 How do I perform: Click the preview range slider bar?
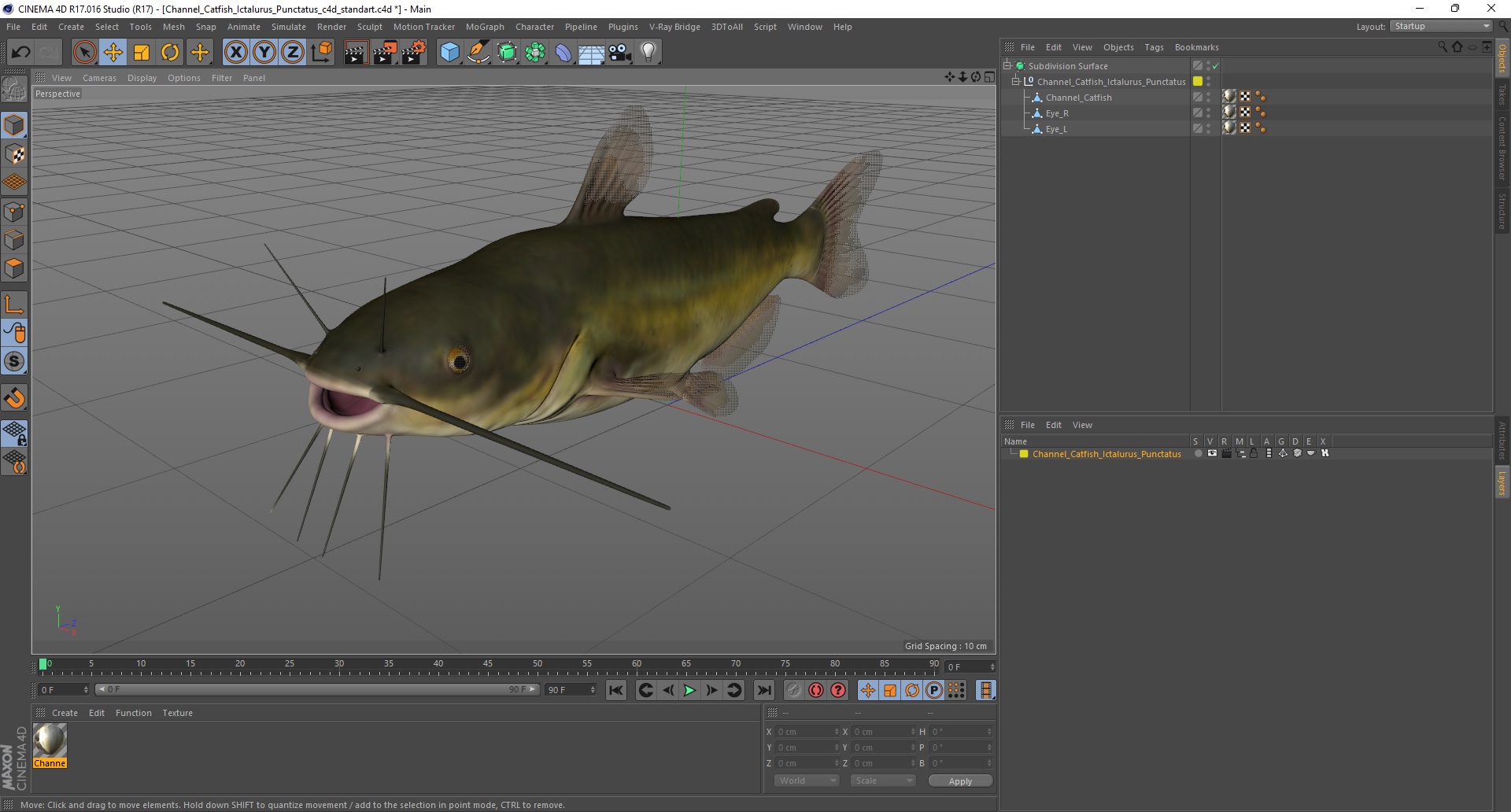[x=317, y=689]
